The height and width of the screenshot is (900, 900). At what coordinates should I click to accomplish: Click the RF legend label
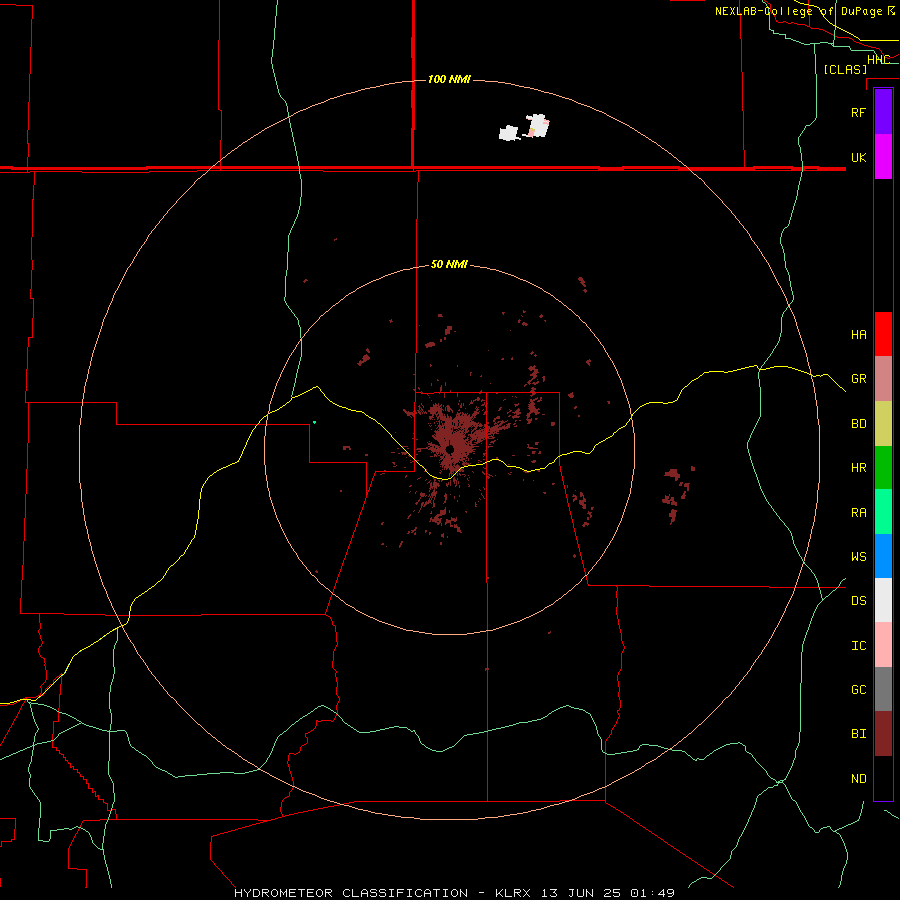858,112
